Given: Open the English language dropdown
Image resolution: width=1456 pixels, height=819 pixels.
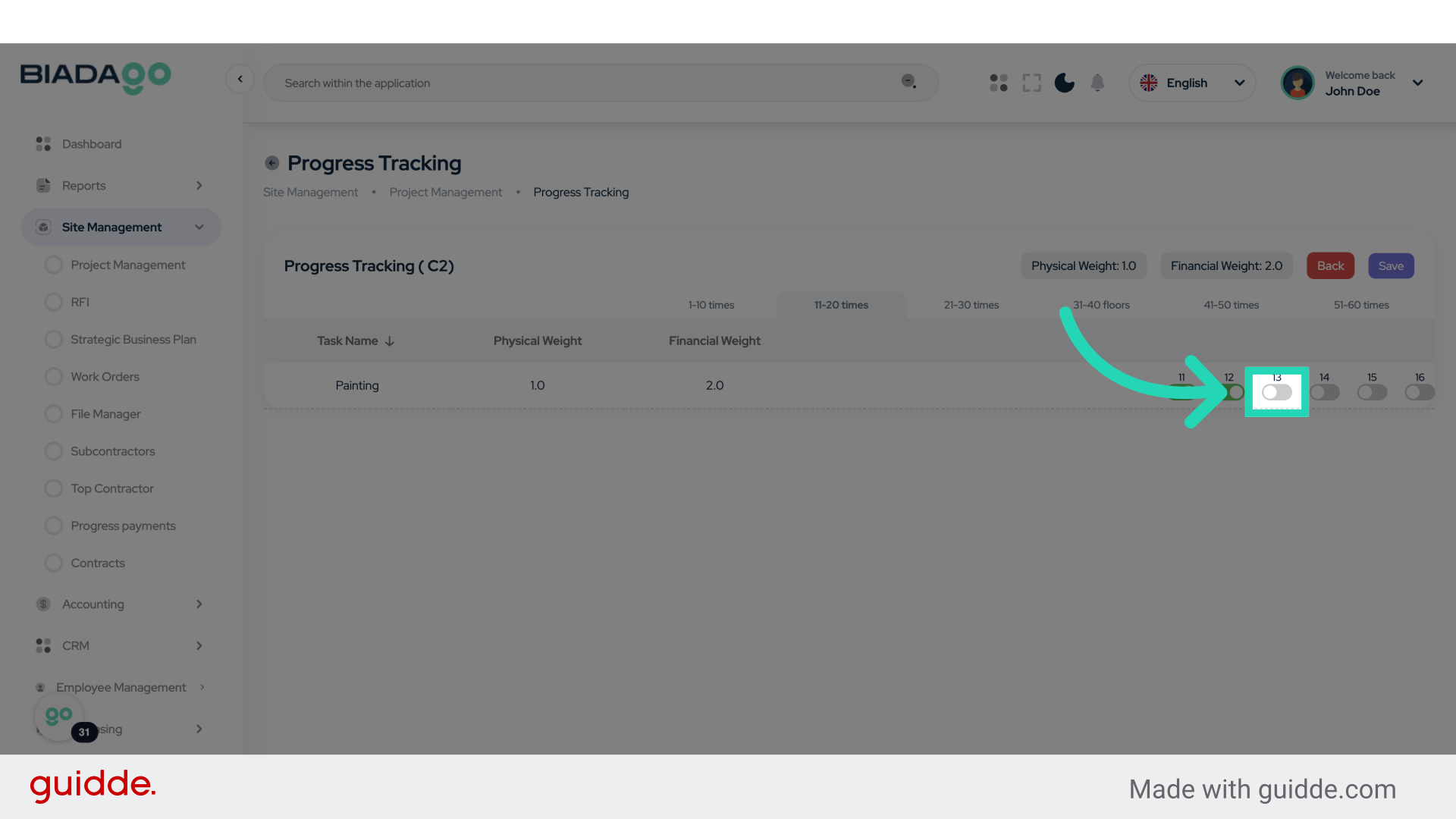Looking at the screenshot, I should pyautogui.click(x=1192, y=83).
